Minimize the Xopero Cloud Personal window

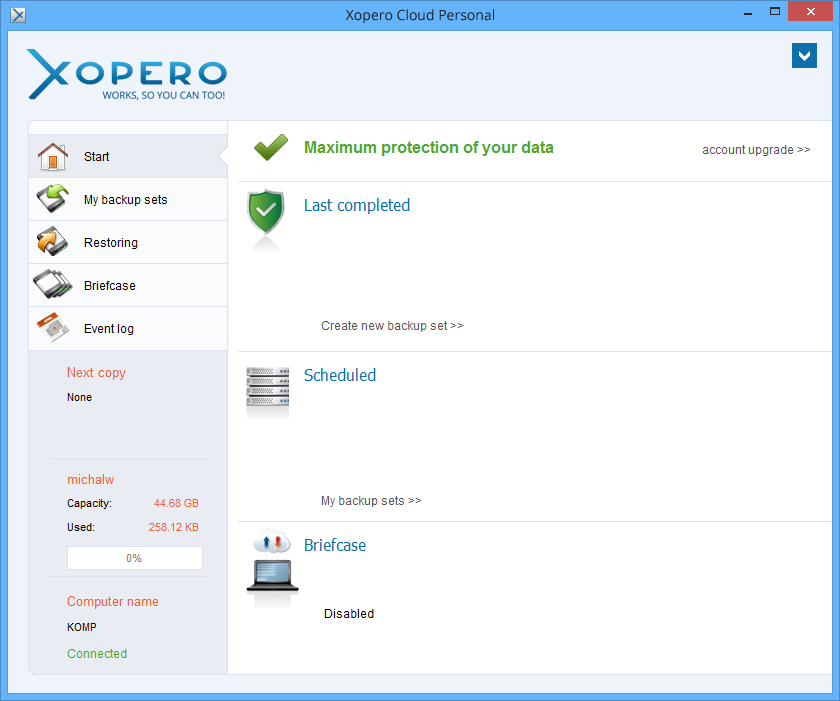748,12
